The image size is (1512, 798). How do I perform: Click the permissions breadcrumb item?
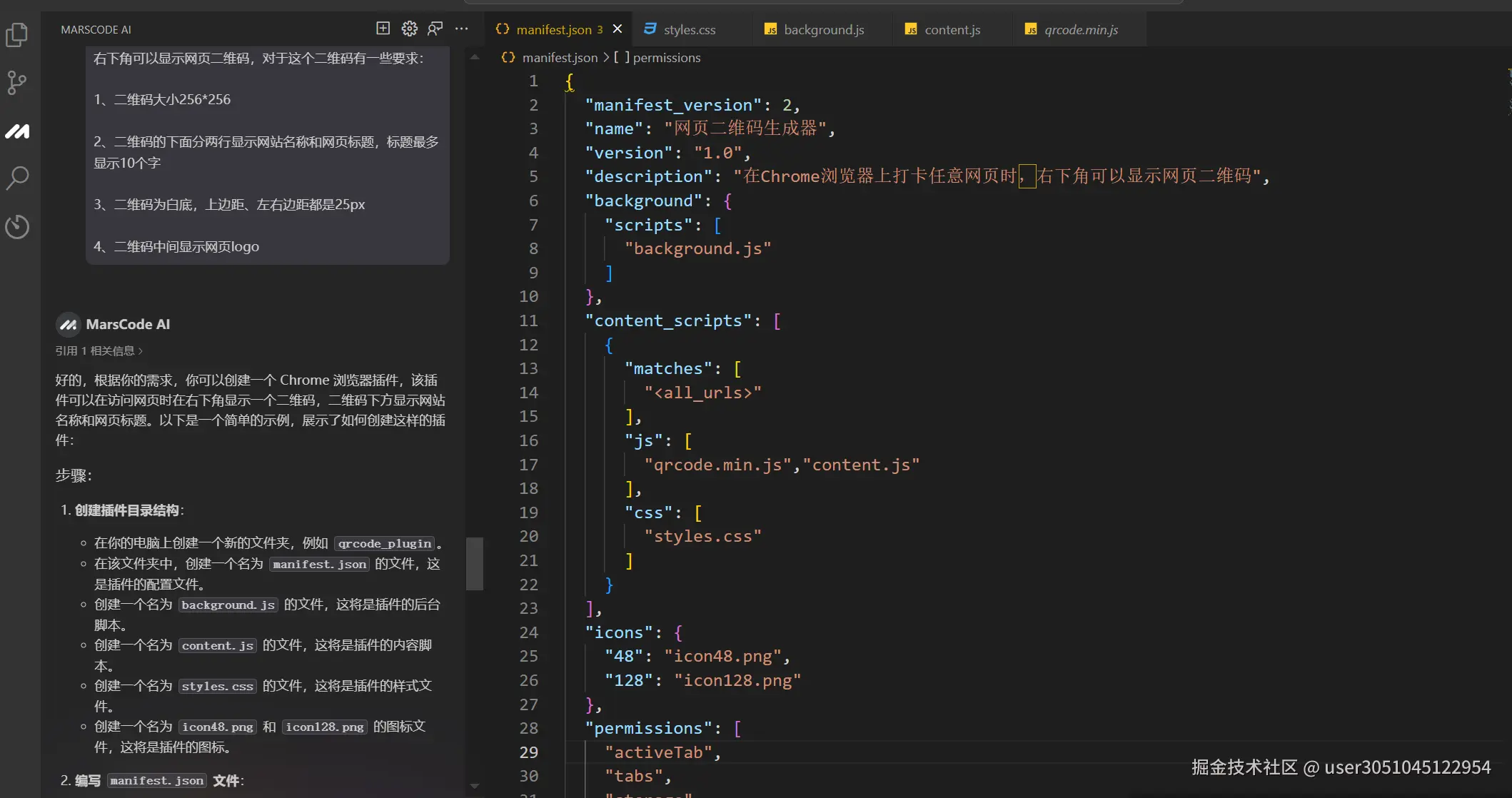(666, 57)
